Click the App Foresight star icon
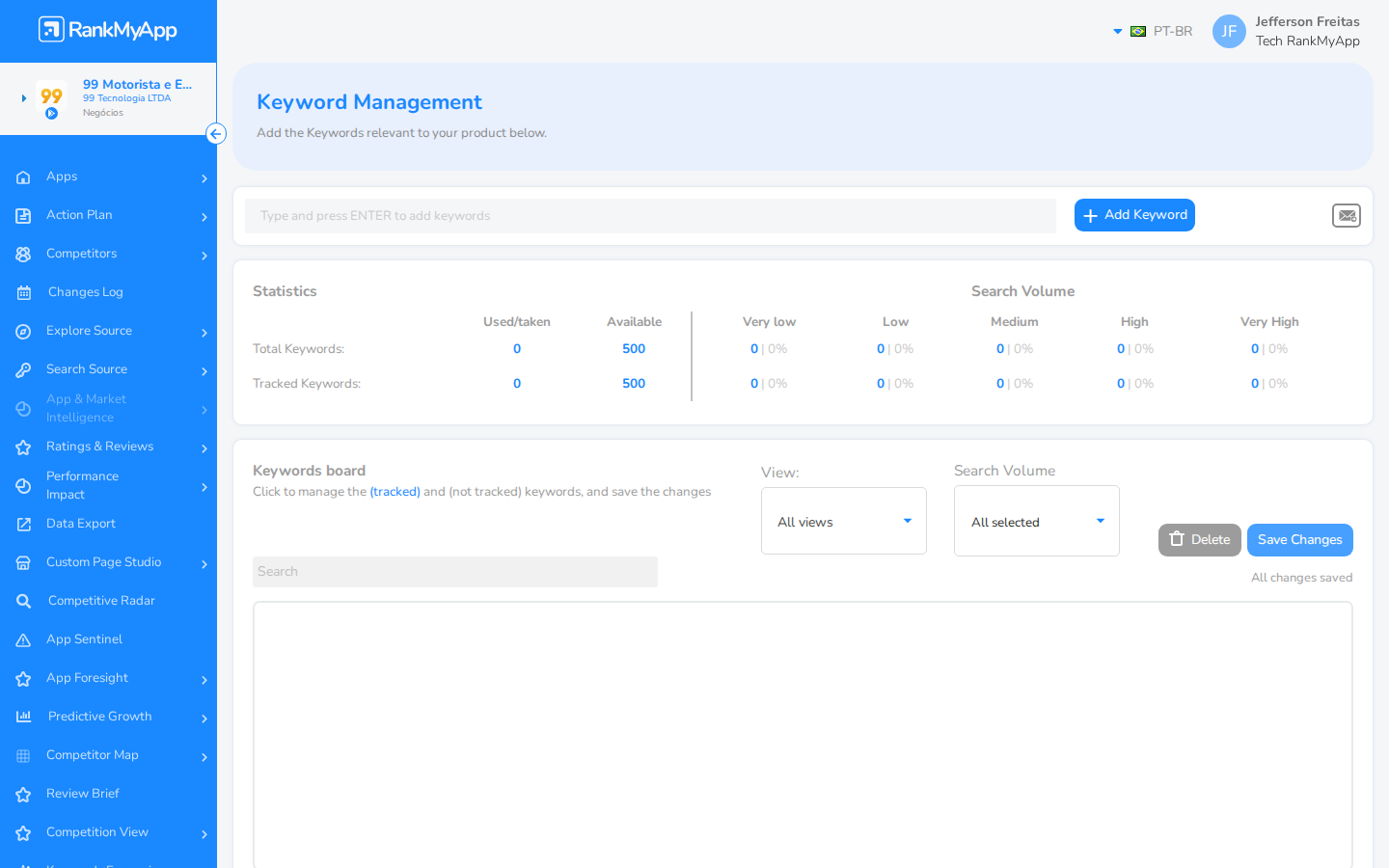 coord(23,679)
